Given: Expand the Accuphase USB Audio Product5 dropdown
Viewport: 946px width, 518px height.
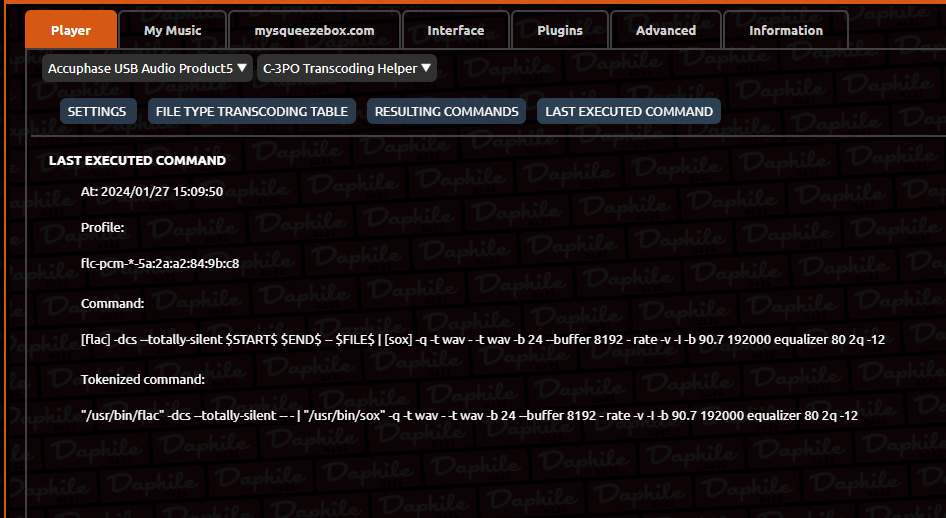Looking at the screenshot, I should 147,68.
